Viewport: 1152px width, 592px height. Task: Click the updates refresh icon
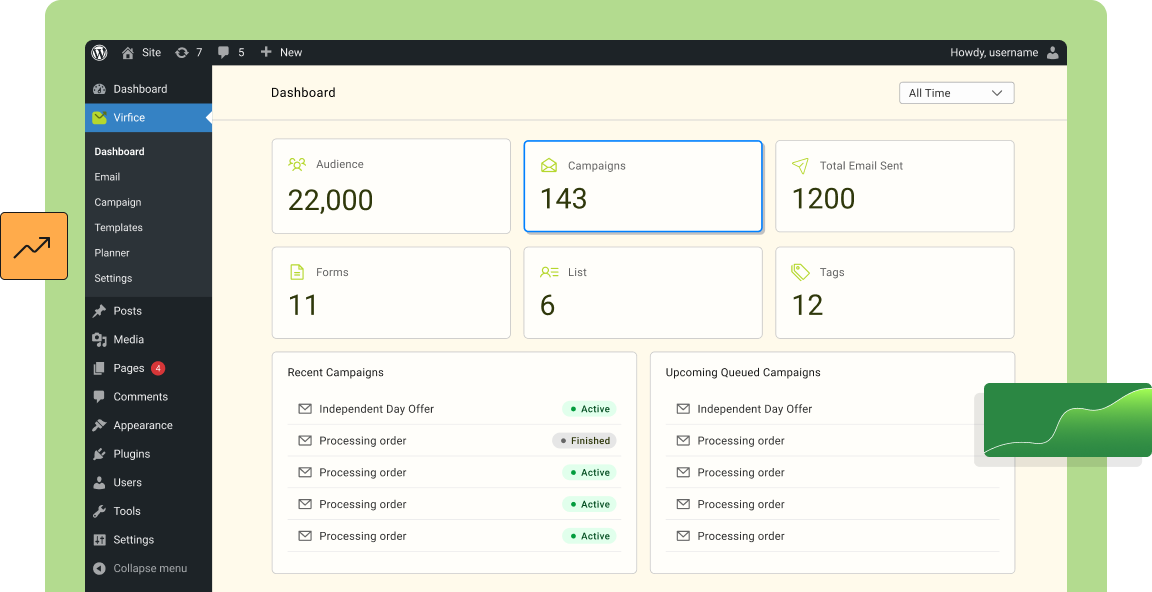(x=181, y=53)
